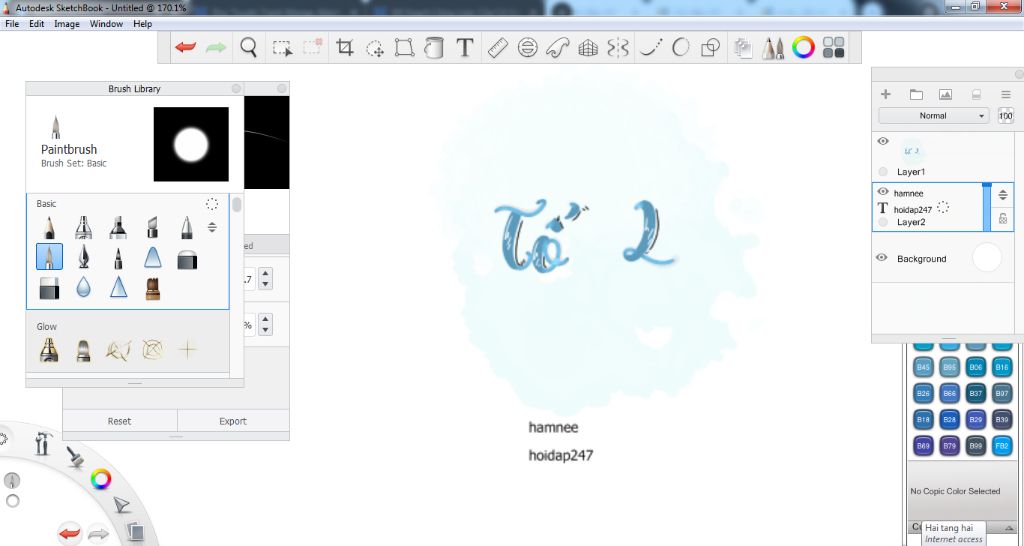The height and width of the screenshot is (546, 1024).
Task: Select the Airbrush in Basic set
Action: (x=84, y=227)
